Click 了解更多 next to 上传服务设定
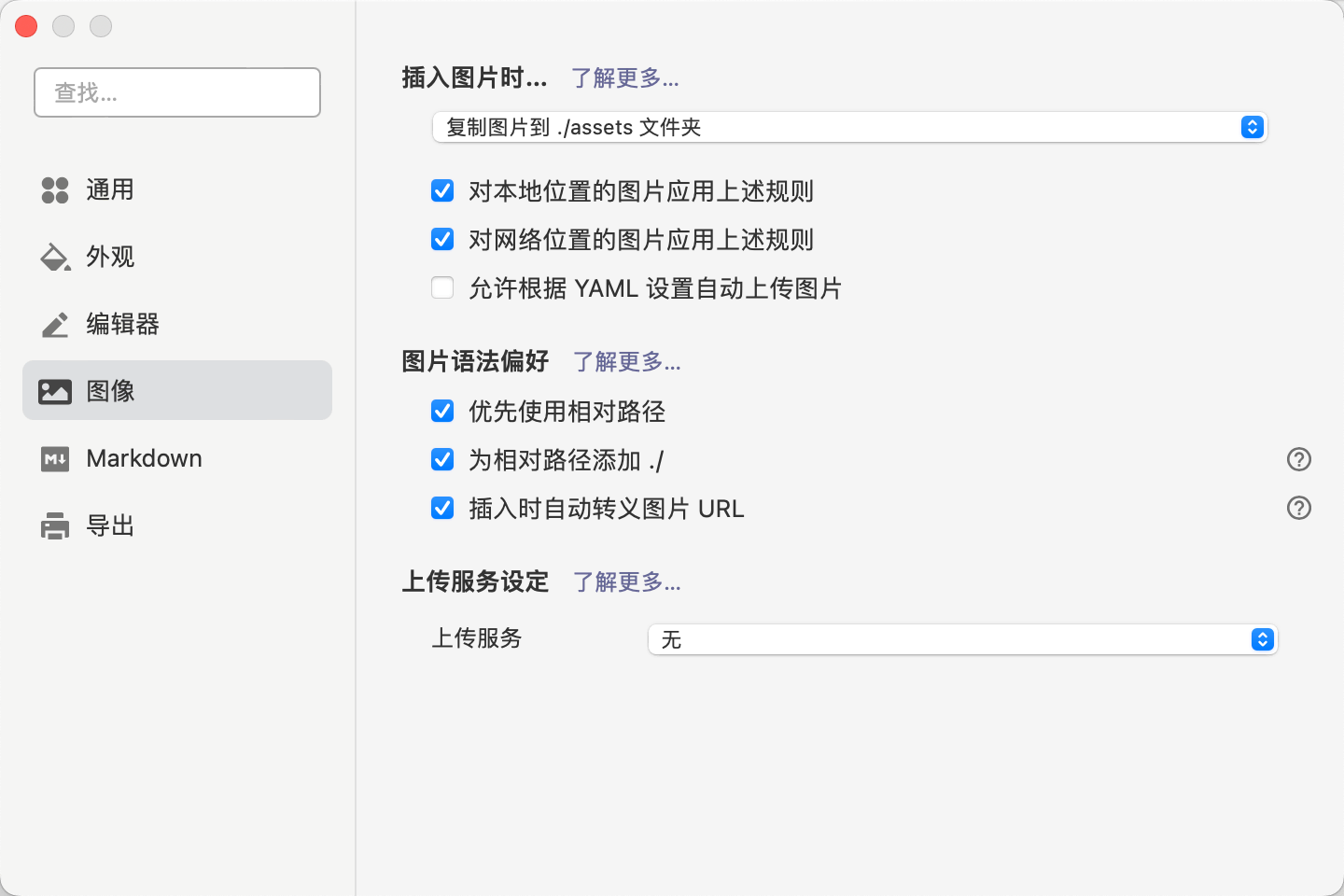The image size is (1344, 896). [626, 581]
